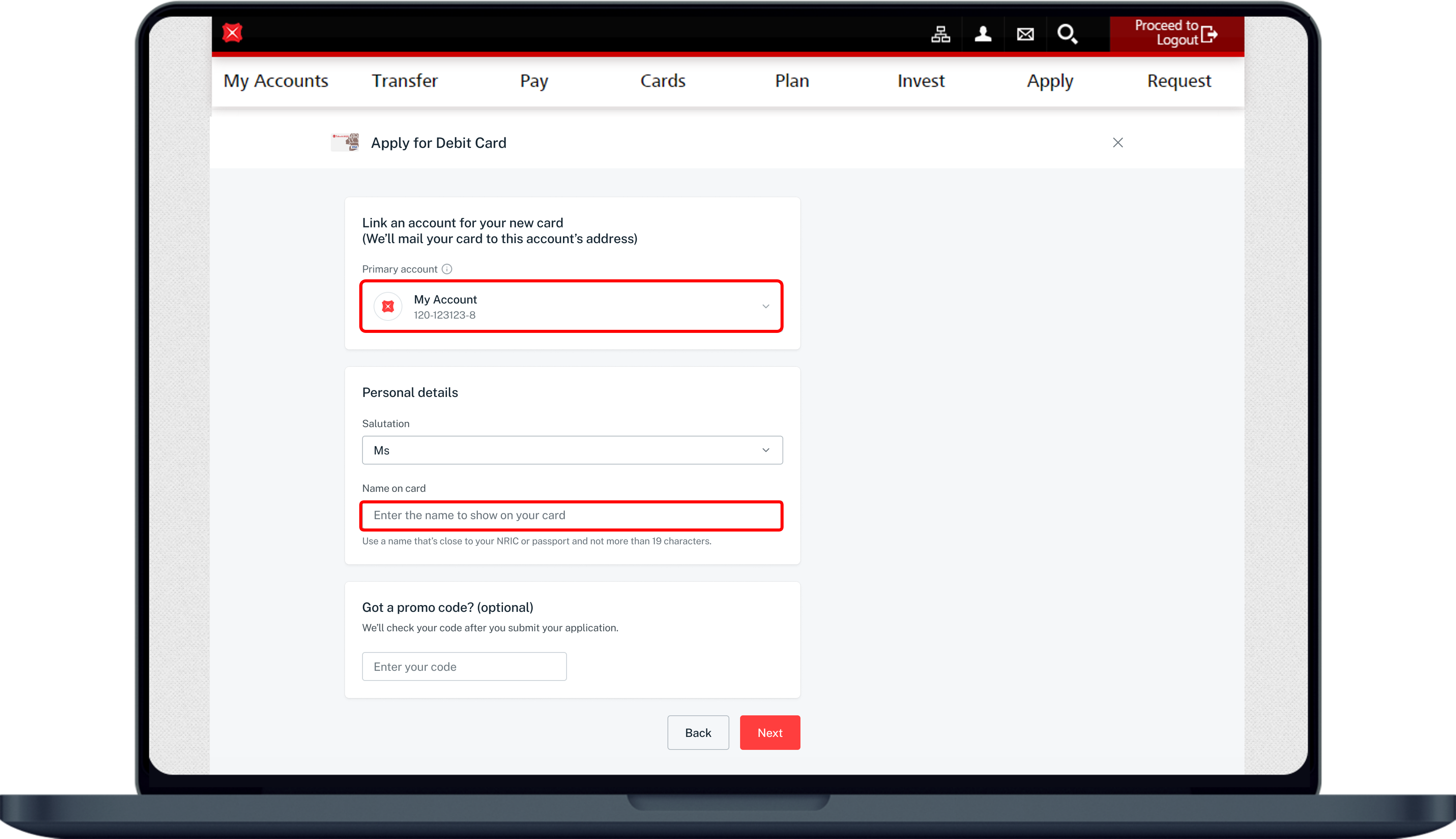Click the Next button
Image resolution: width=1456 pixels, height=839 pixels.
769,733
